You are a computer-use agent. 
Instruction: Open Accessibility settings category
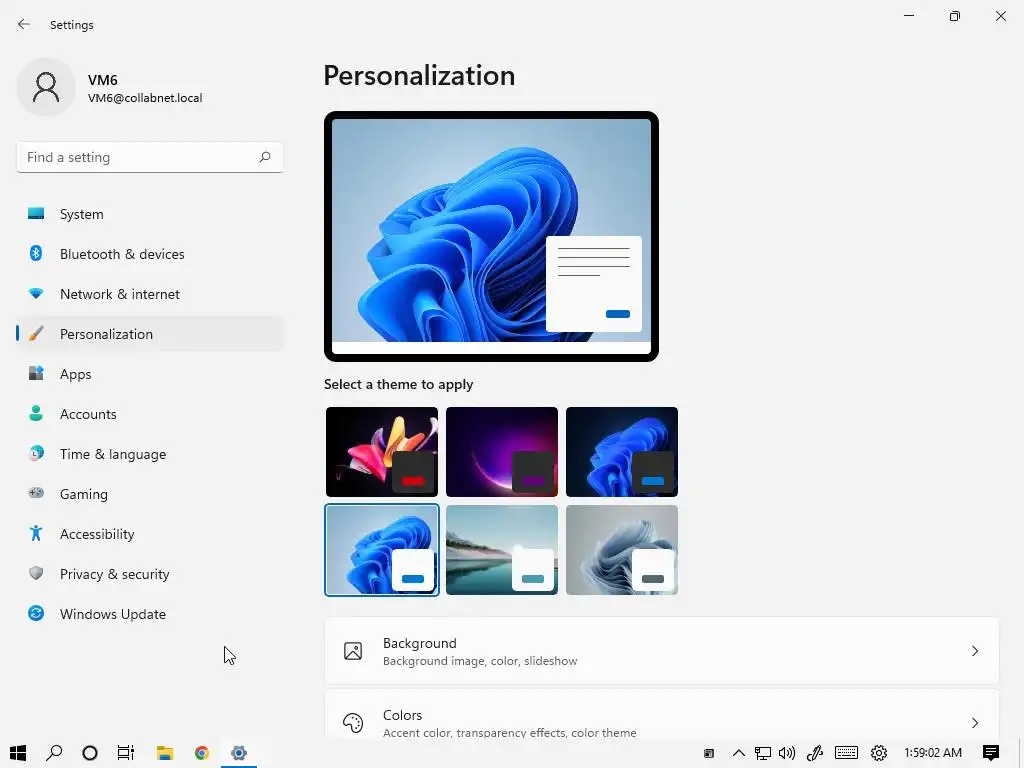click(150, 534)
